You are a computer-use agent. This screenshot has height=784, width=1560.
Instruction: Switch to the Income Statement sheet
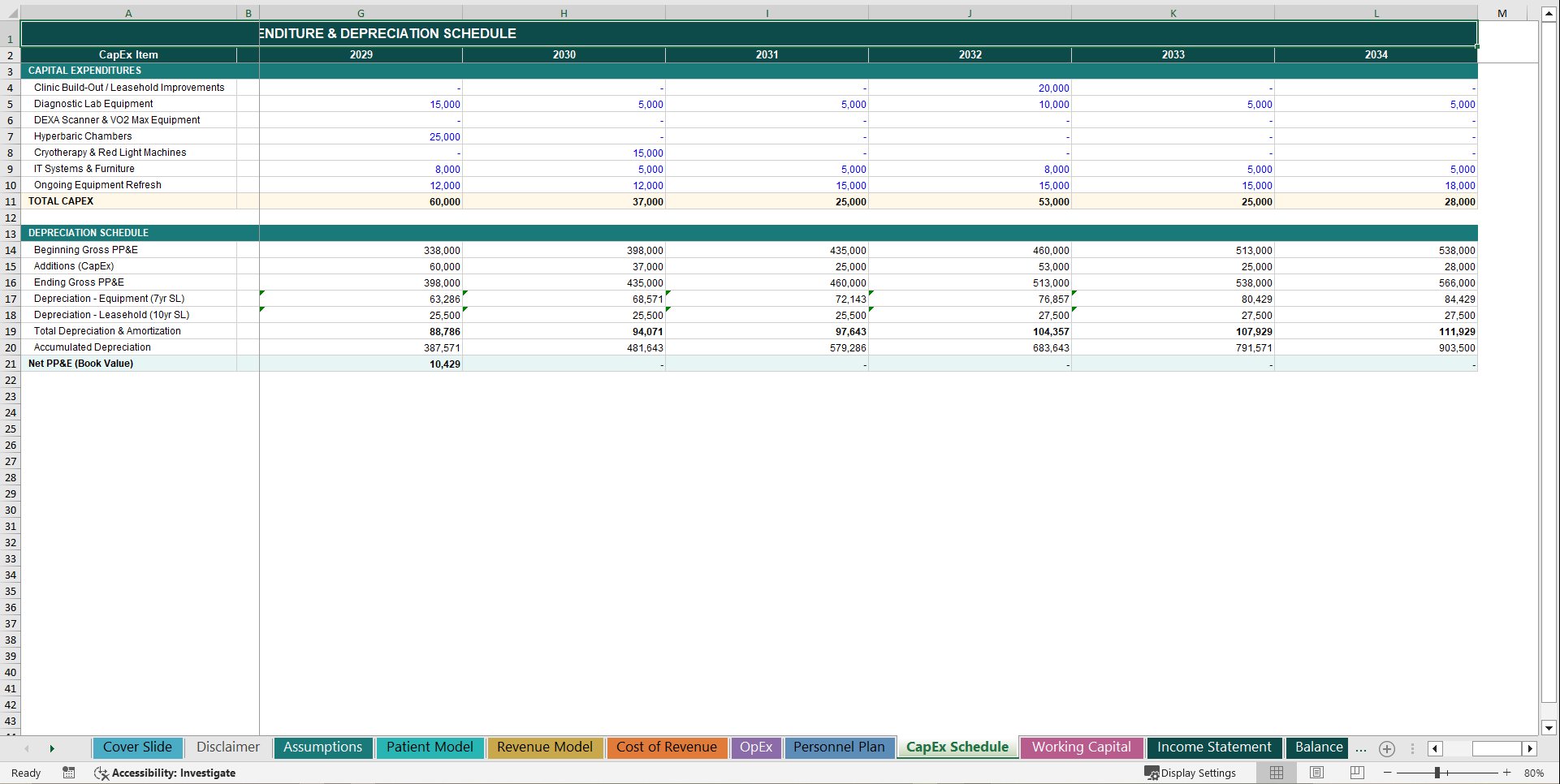coord(1213,747)
